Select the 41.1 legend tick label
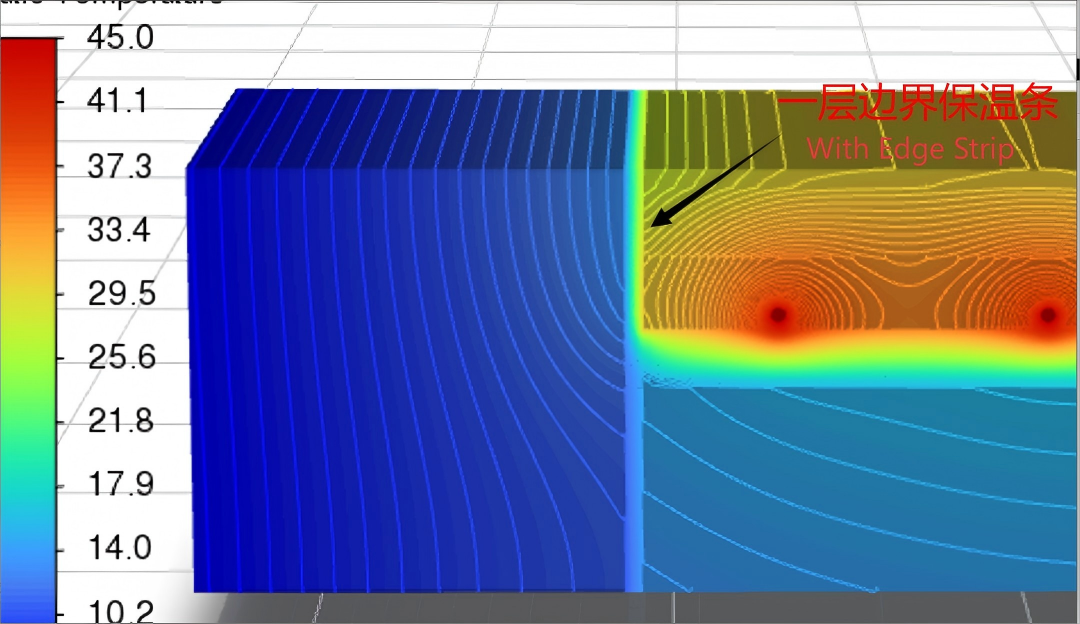 117,102
